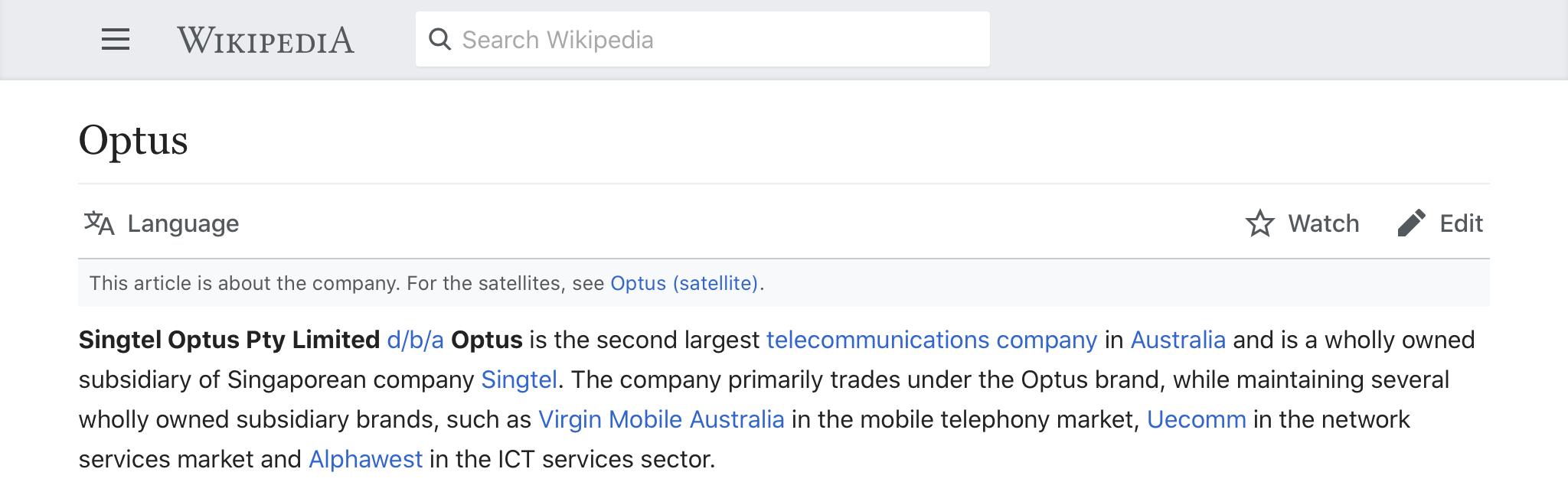This screenshot has height=495, width=1568.
Task: Click the magnifying glass search icon
Action: 440,39
